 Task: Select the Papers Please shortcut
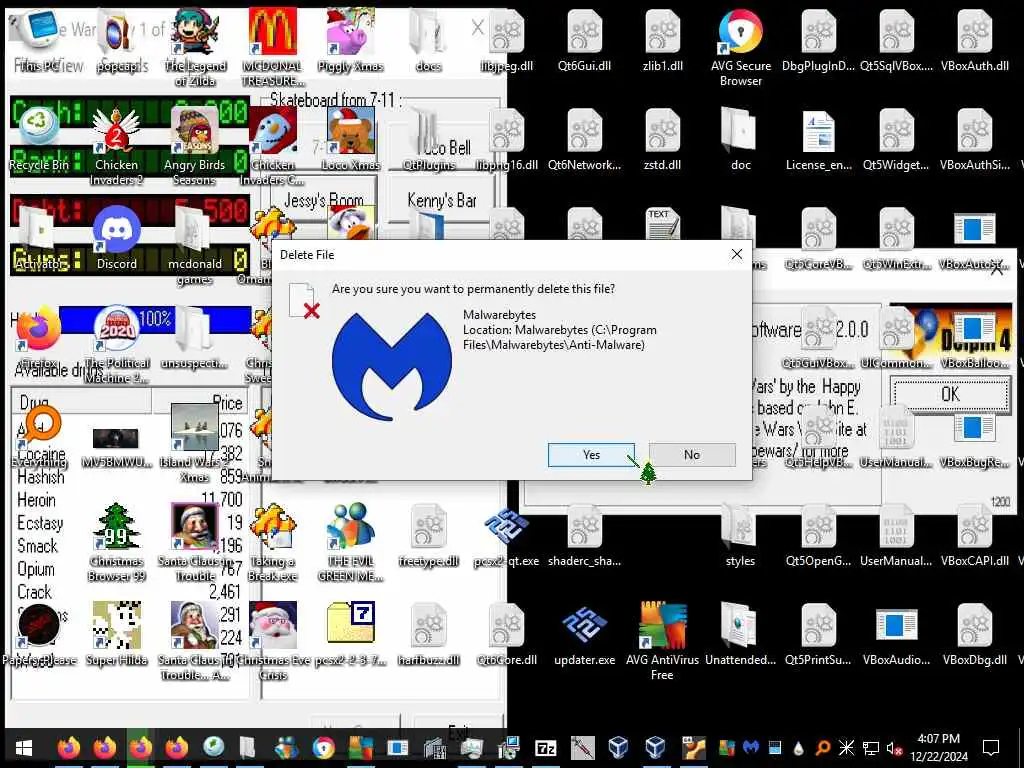tap(39, 634)
